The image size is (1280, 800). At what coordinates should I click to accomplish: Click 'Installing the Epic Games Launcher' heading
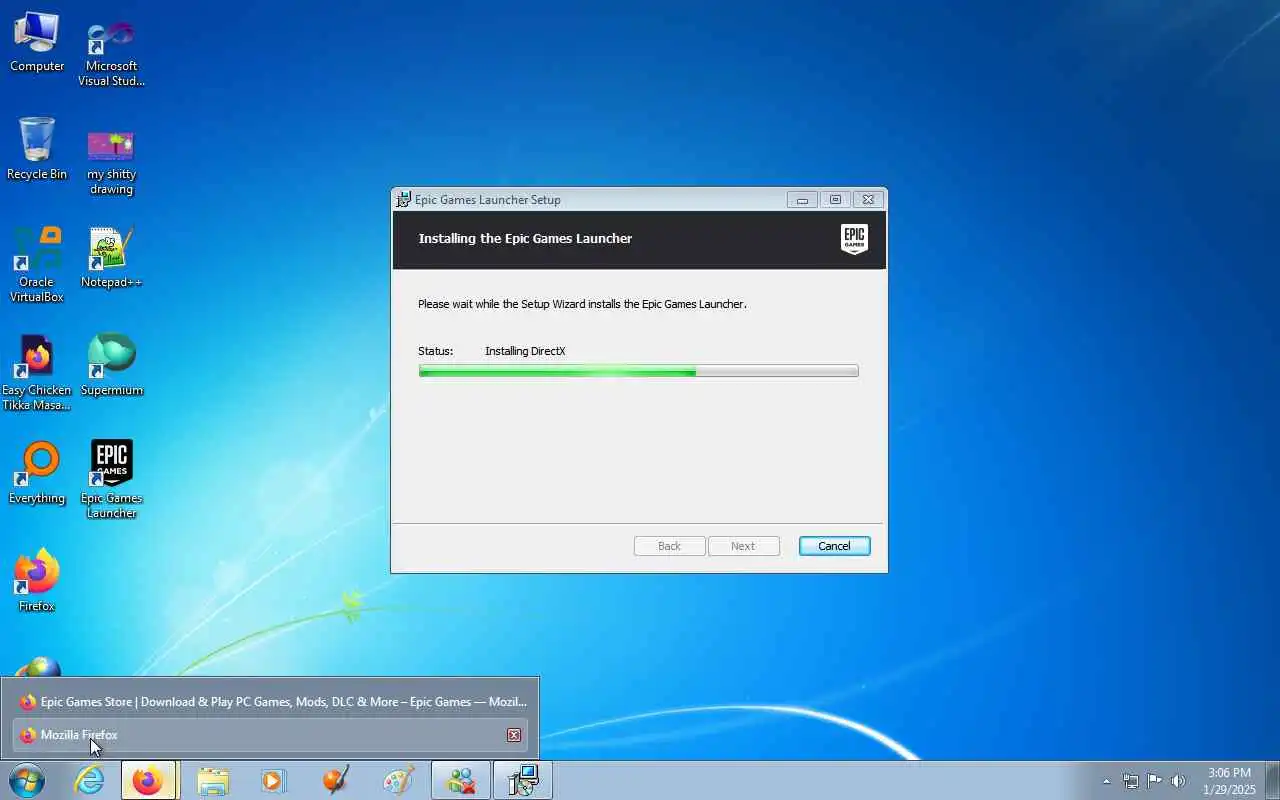pyautogui.click(x=525, y=239)
